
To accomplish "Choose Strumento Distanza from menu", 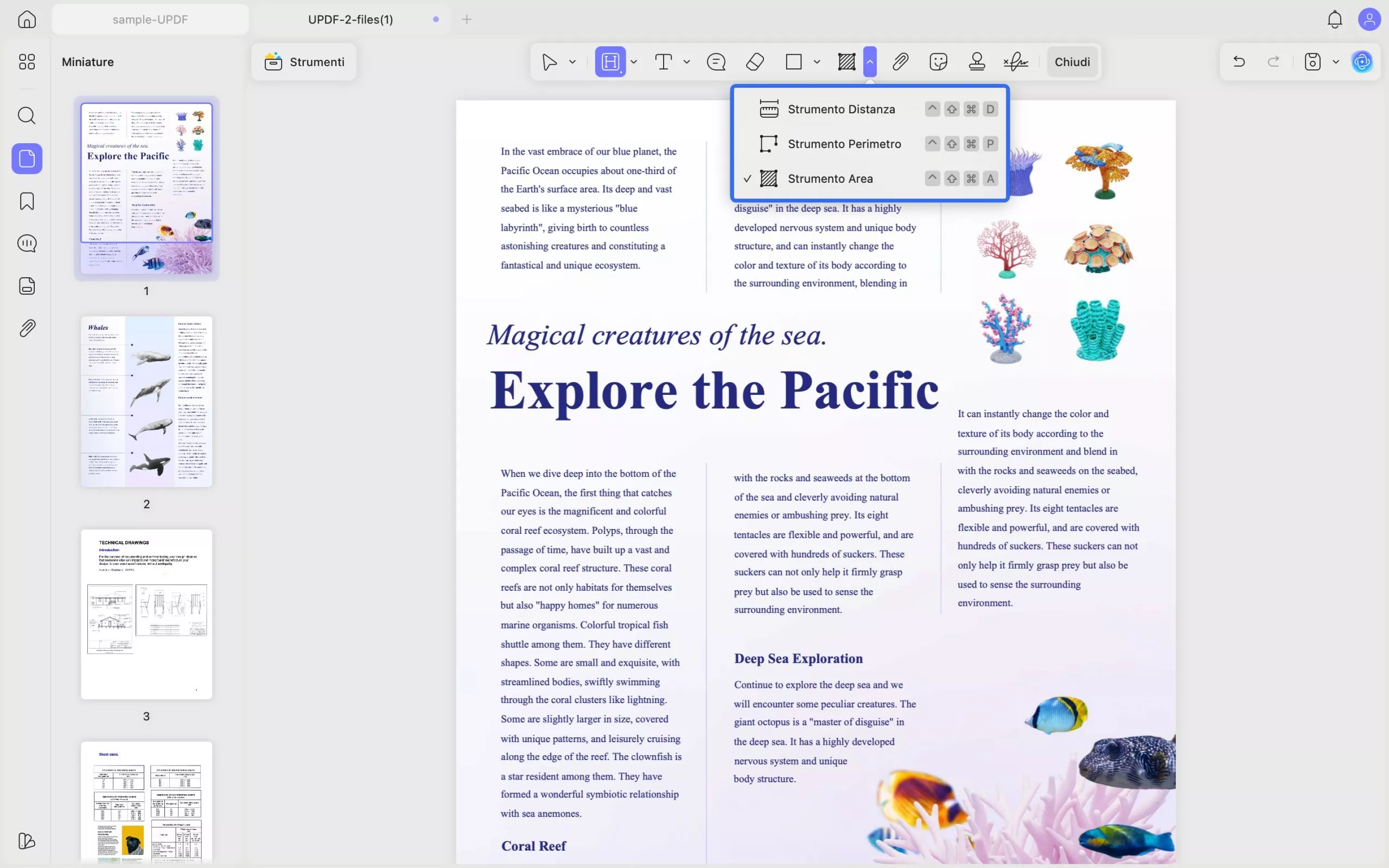I will point(841,109).
